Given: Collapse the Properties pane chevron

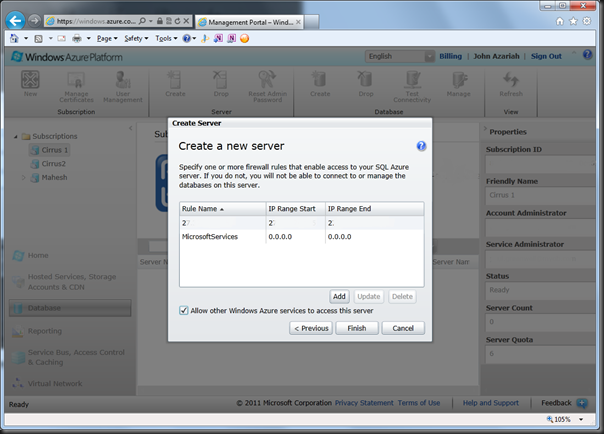Looking at the screenshot, I should pos(485,128).
